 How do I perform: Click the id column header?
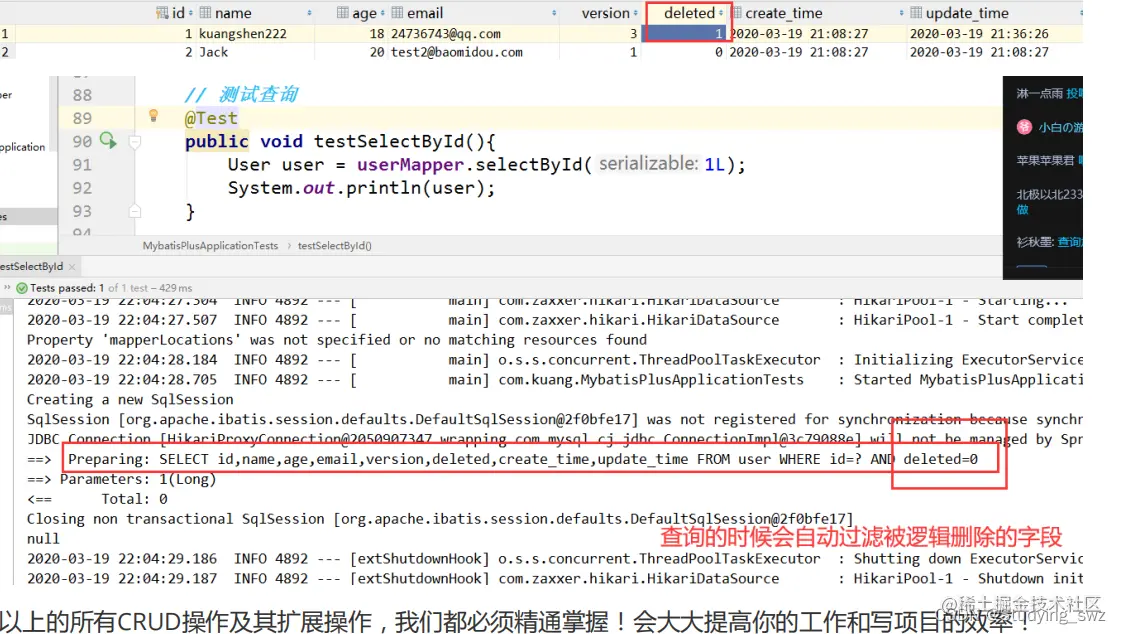click(177, 13)
